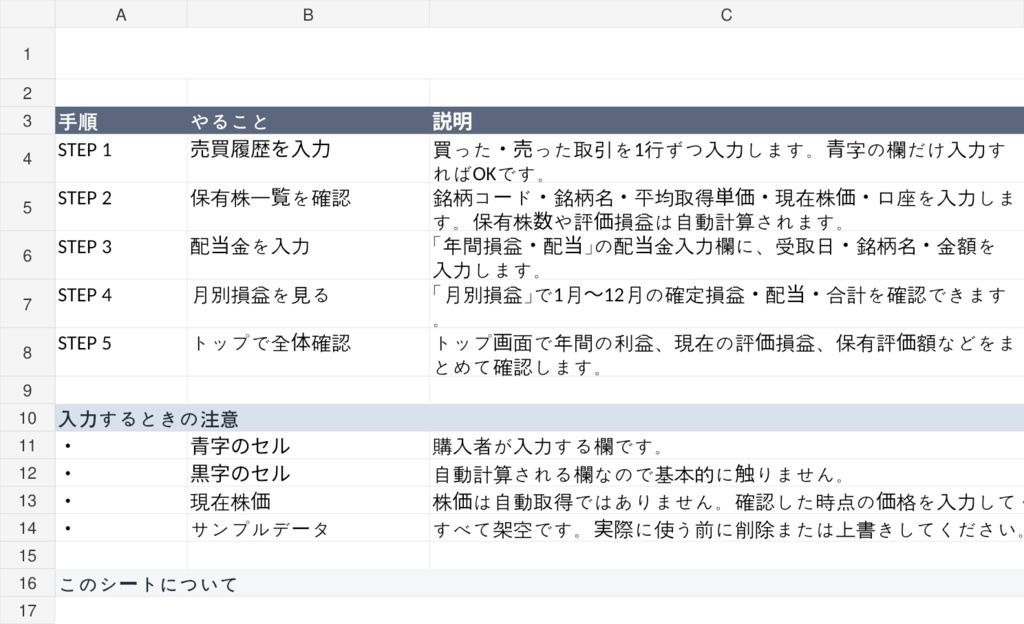Select row 15 header
Image resolution: width=1024 pixels, height=624 pixels.
pyautogui.click(x=27, y=555)
